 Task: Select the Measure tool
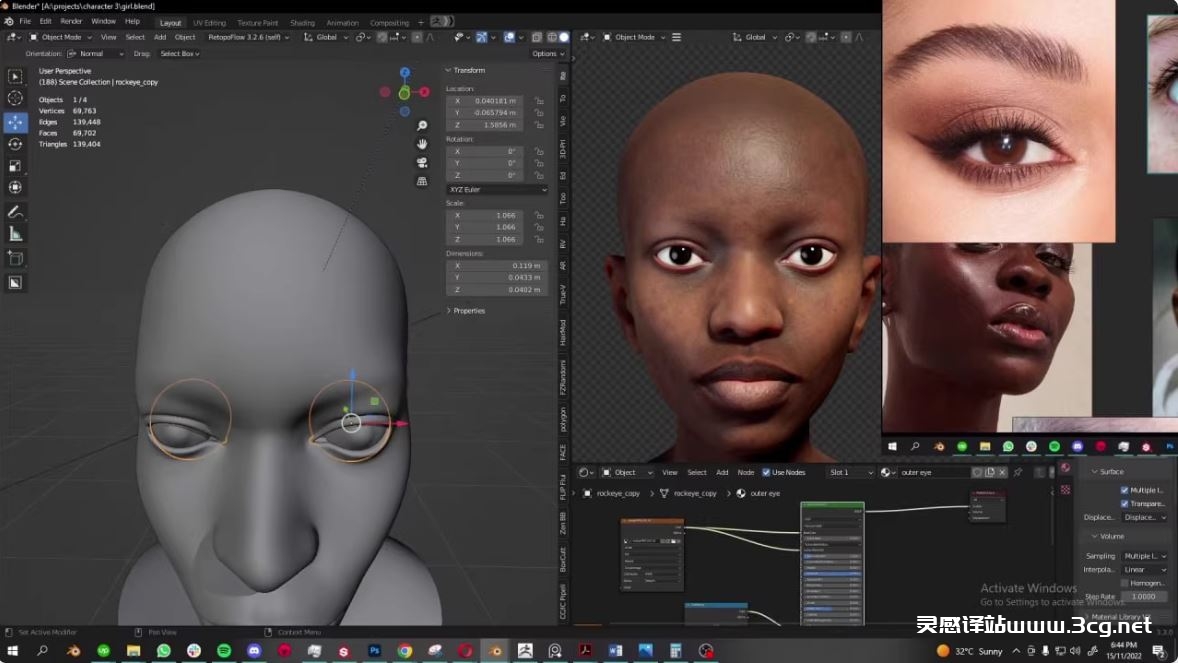tap(15, 234)
